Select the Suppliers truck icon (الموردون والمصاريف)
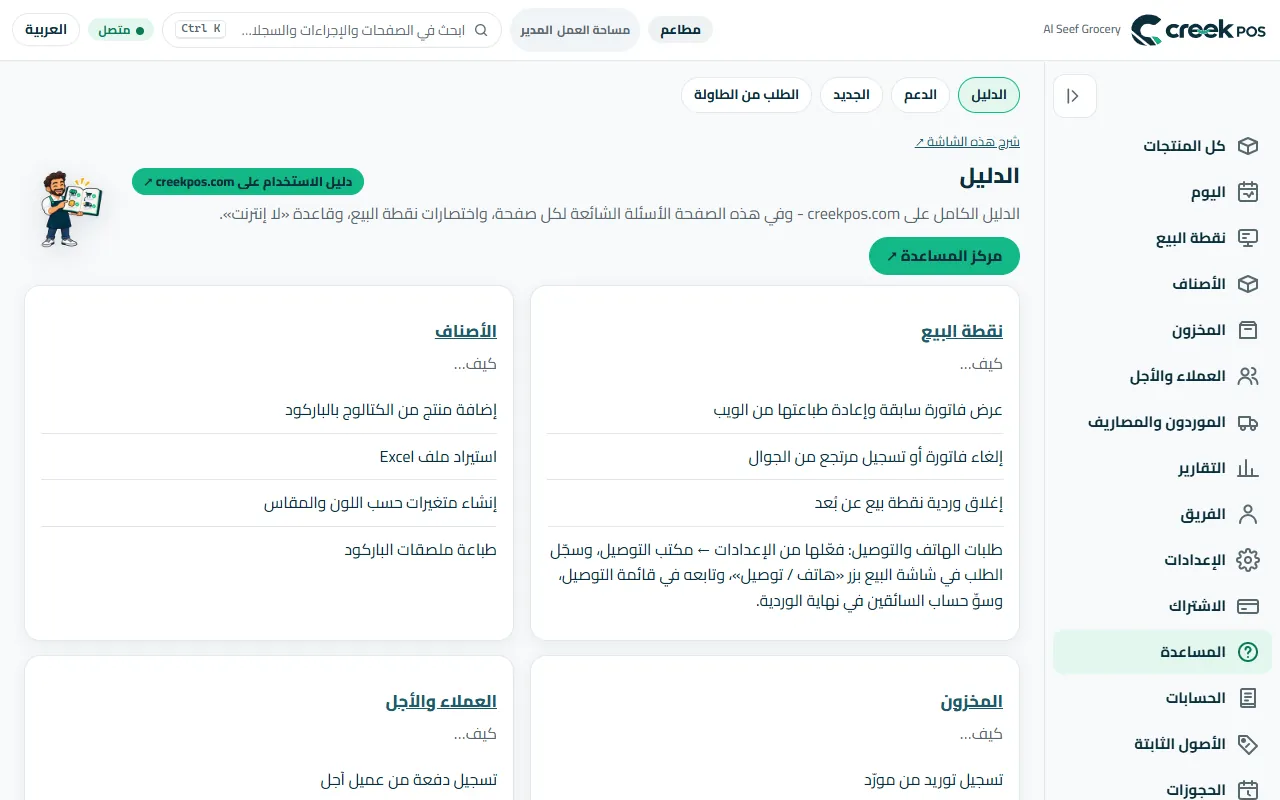 pos(1247,422)
